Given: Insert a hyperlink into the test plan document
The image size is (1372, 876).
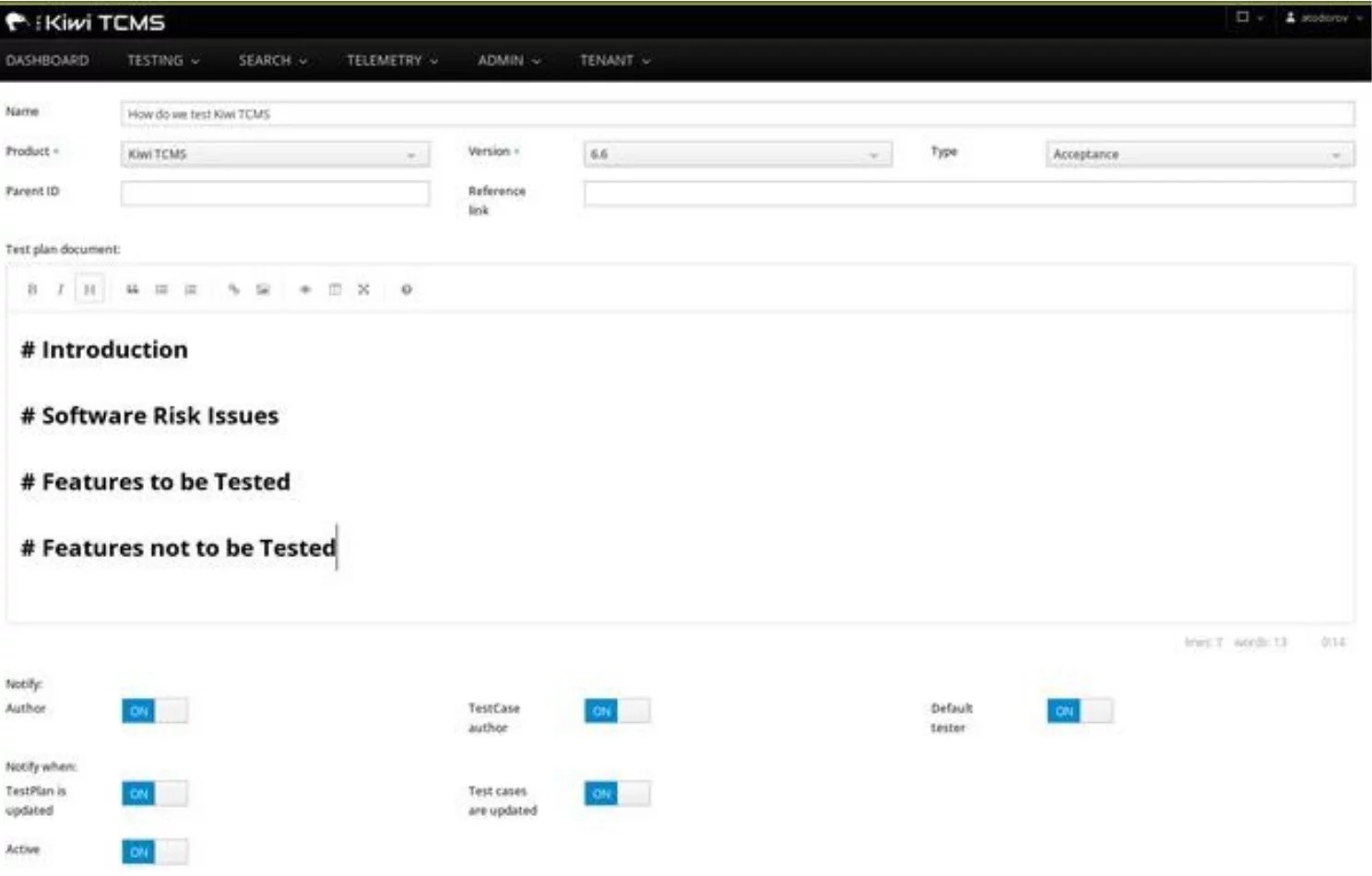Looking at the screenshot, I should click(x=233, y=289).
